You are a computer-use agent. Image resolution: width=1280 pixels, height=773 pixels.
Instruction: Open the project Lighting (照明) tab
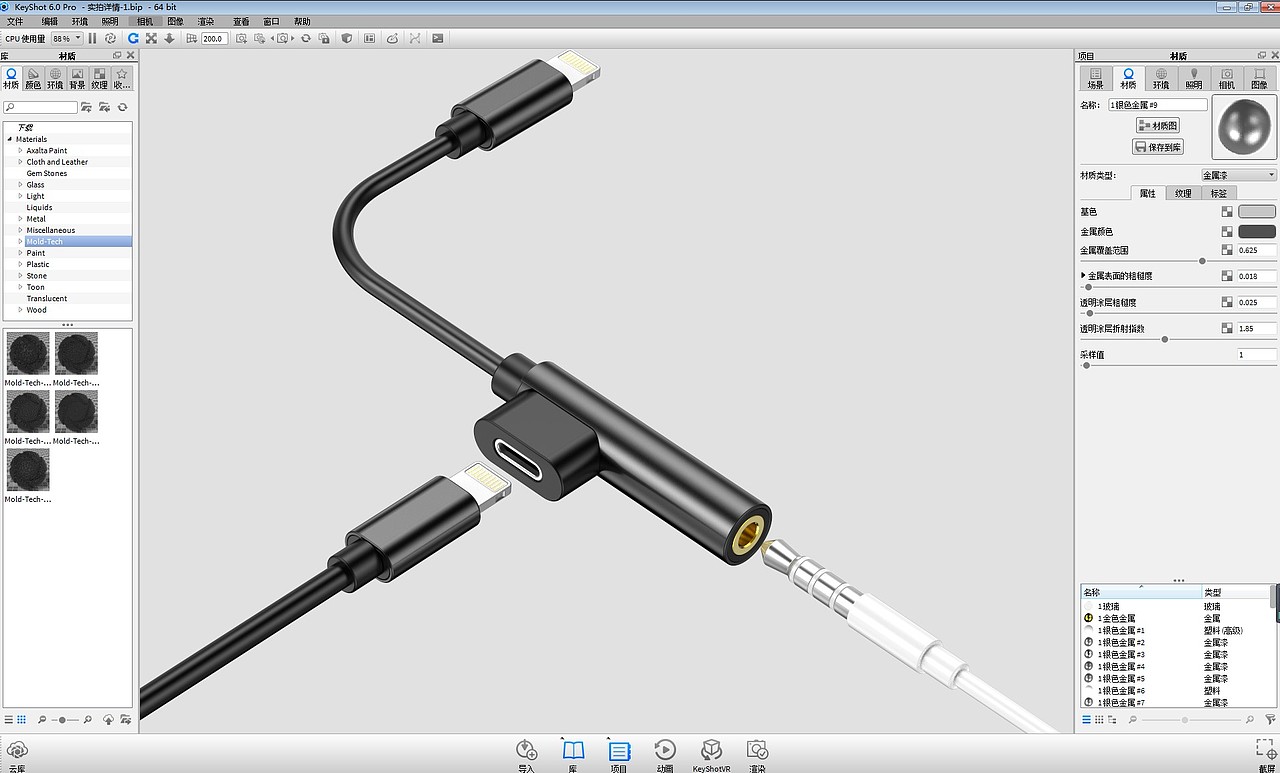1194,78
